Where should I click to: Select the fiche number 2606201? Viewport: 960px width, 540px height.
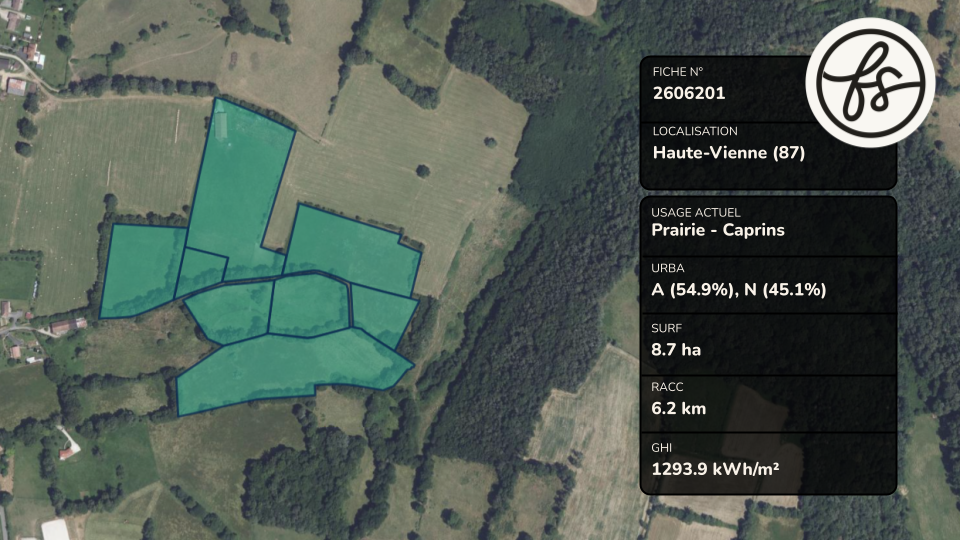point(689,93)
